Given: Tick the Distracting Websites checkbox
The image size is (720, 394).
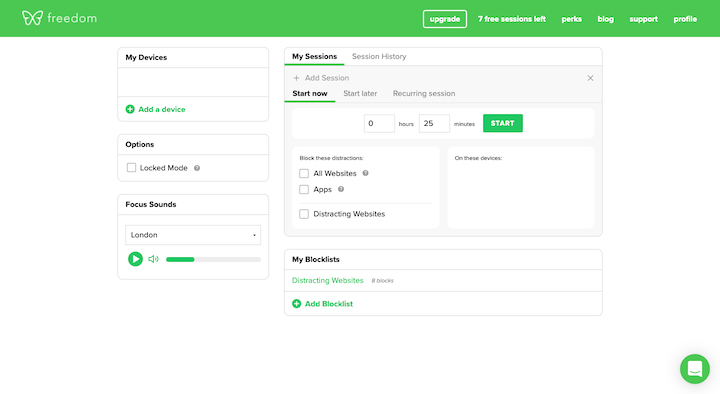Looking at the screenshot, I should click(x=304, y=214).
